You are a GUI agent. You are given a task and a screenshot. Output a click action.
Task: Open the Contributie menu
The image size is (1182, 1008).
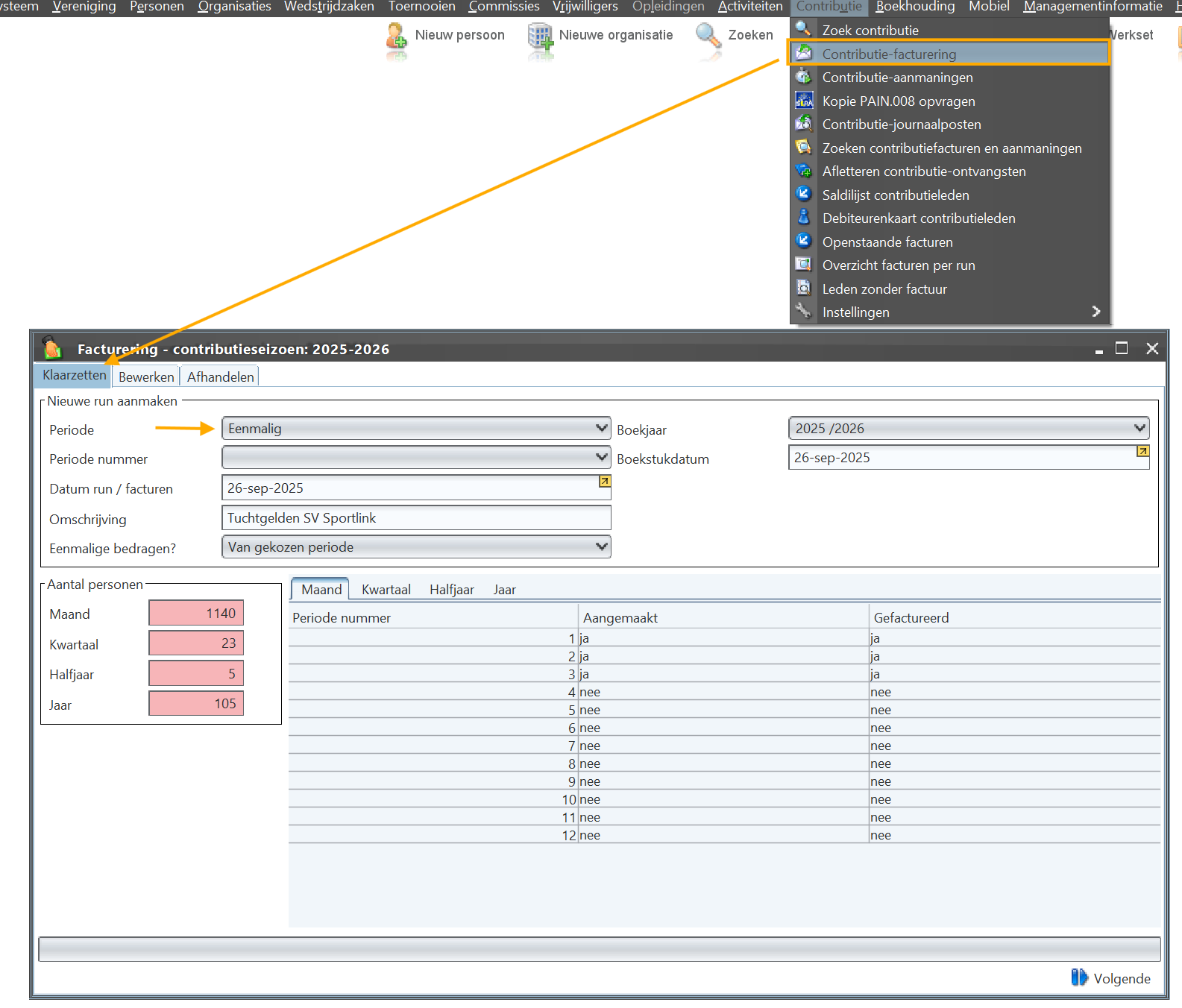pos(829,7)
